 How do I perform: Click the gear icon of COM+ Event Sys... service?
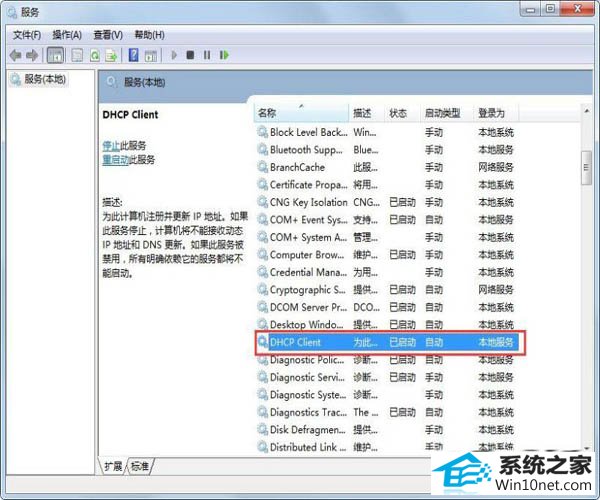[x=262, y=220]
